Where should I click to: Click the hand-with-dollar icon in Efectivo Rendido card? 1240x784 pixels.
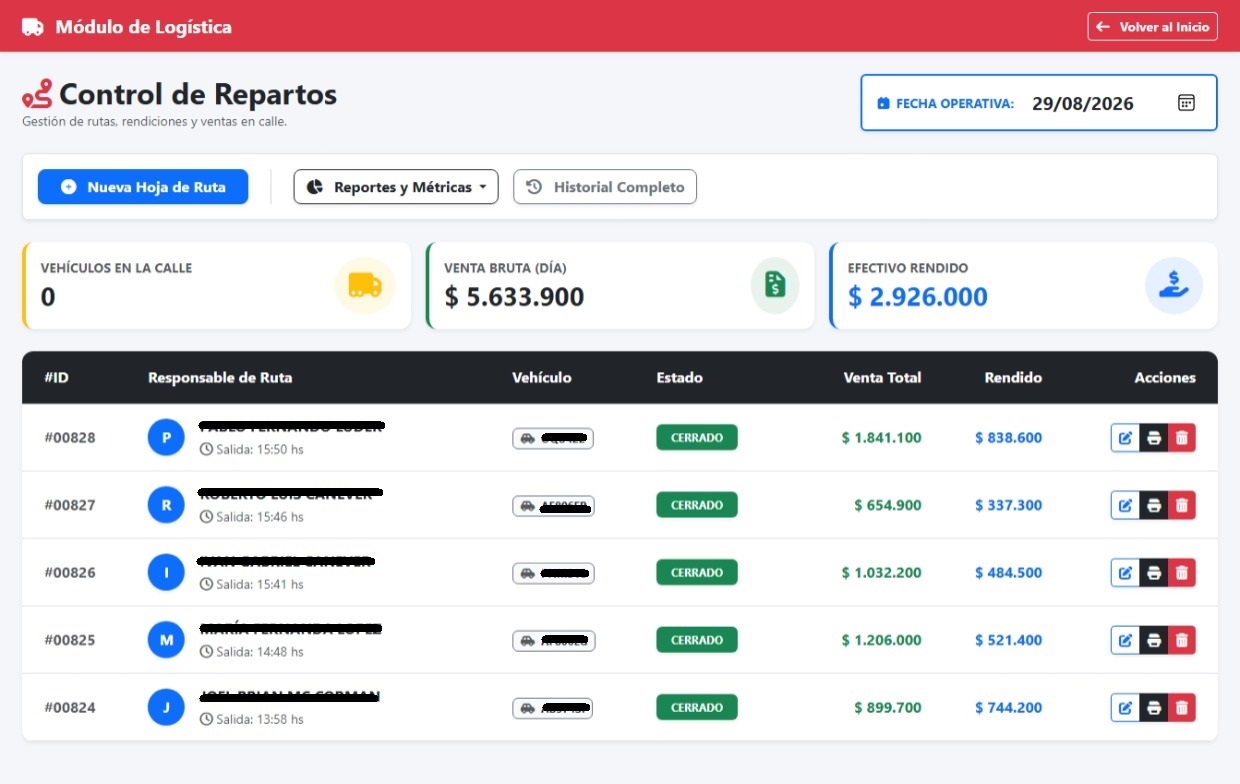coord(1174,286)
